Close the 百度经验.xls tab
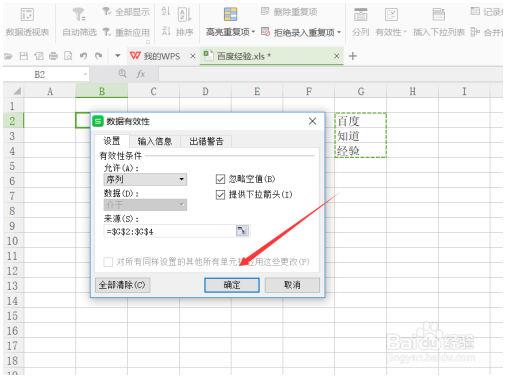This screenshot has height=378, width=506. (x=337, y=56)
